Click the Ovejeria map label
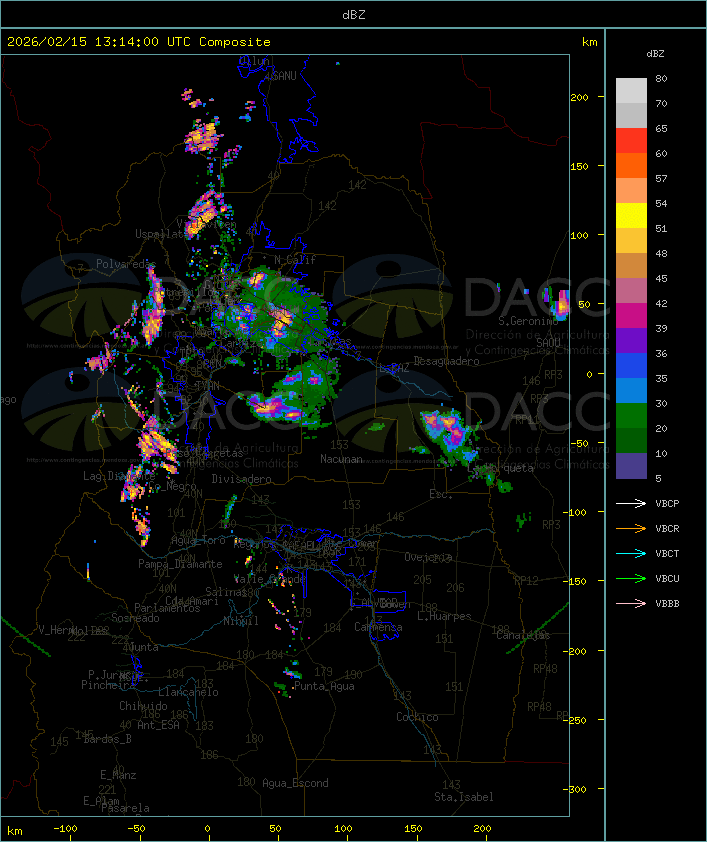The width and height of the screenshot is (707, 842). tap(428, 557)
